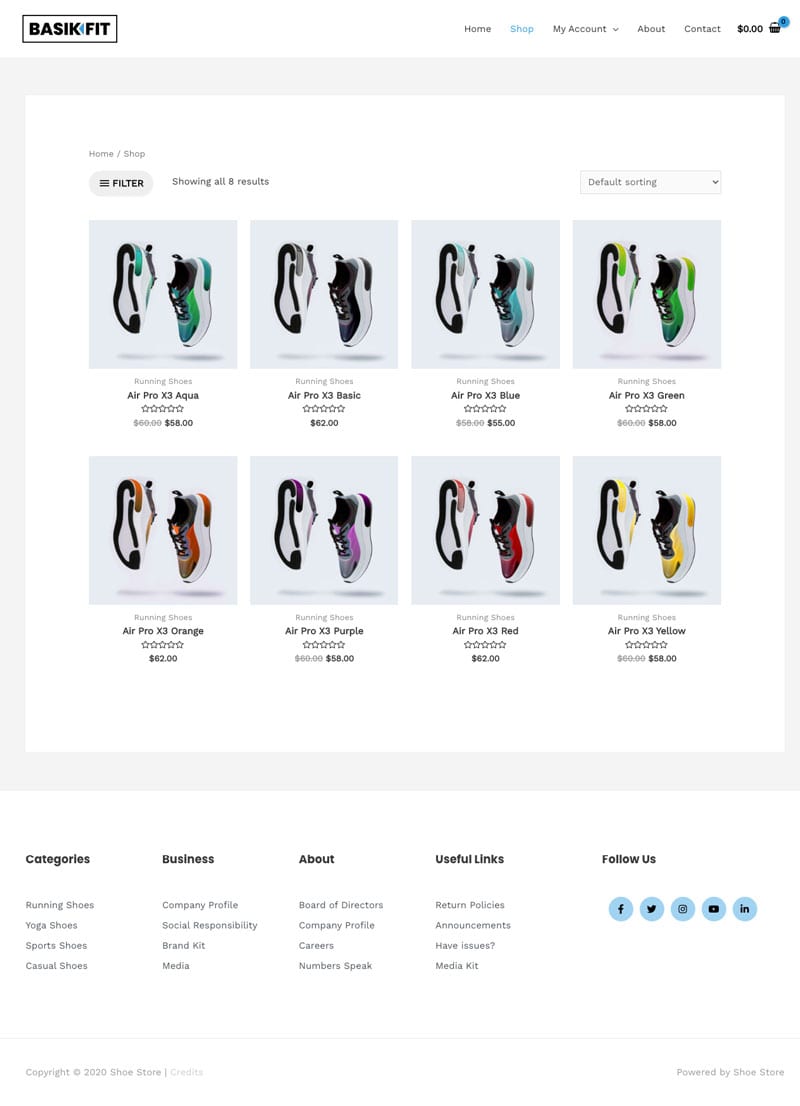Open the Air Pro X3 Green title link
Screen dimensions: 800x1106
pos(647,396)
